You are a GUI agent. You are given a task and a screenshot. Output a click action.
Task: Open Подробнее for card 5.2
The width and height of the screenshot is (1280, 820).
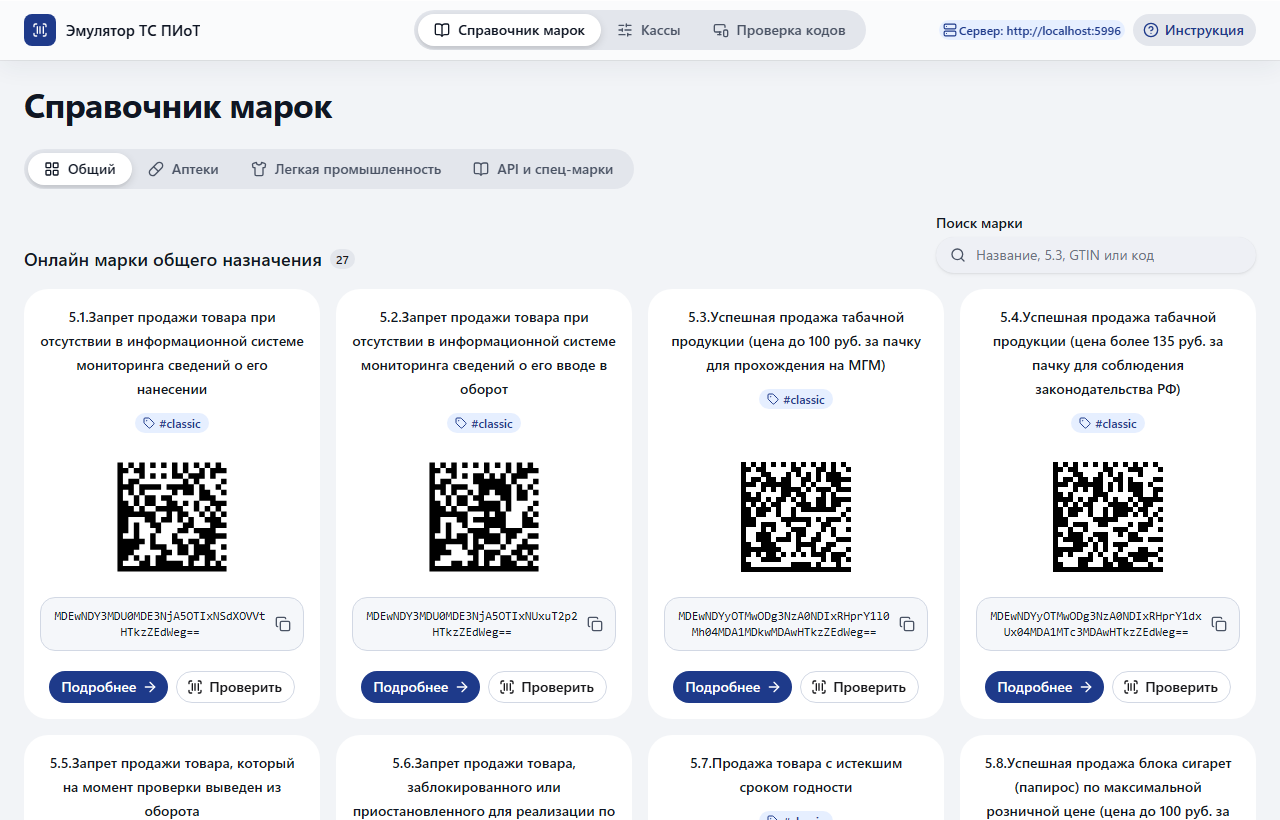point(420,687)
